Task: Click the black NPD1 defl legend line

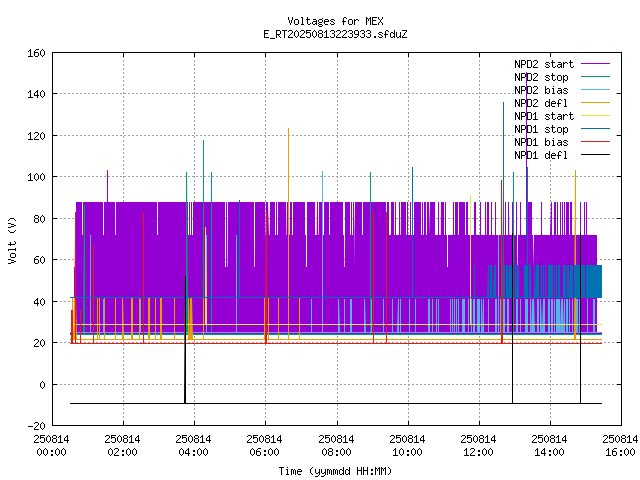Action: [596, 155]
